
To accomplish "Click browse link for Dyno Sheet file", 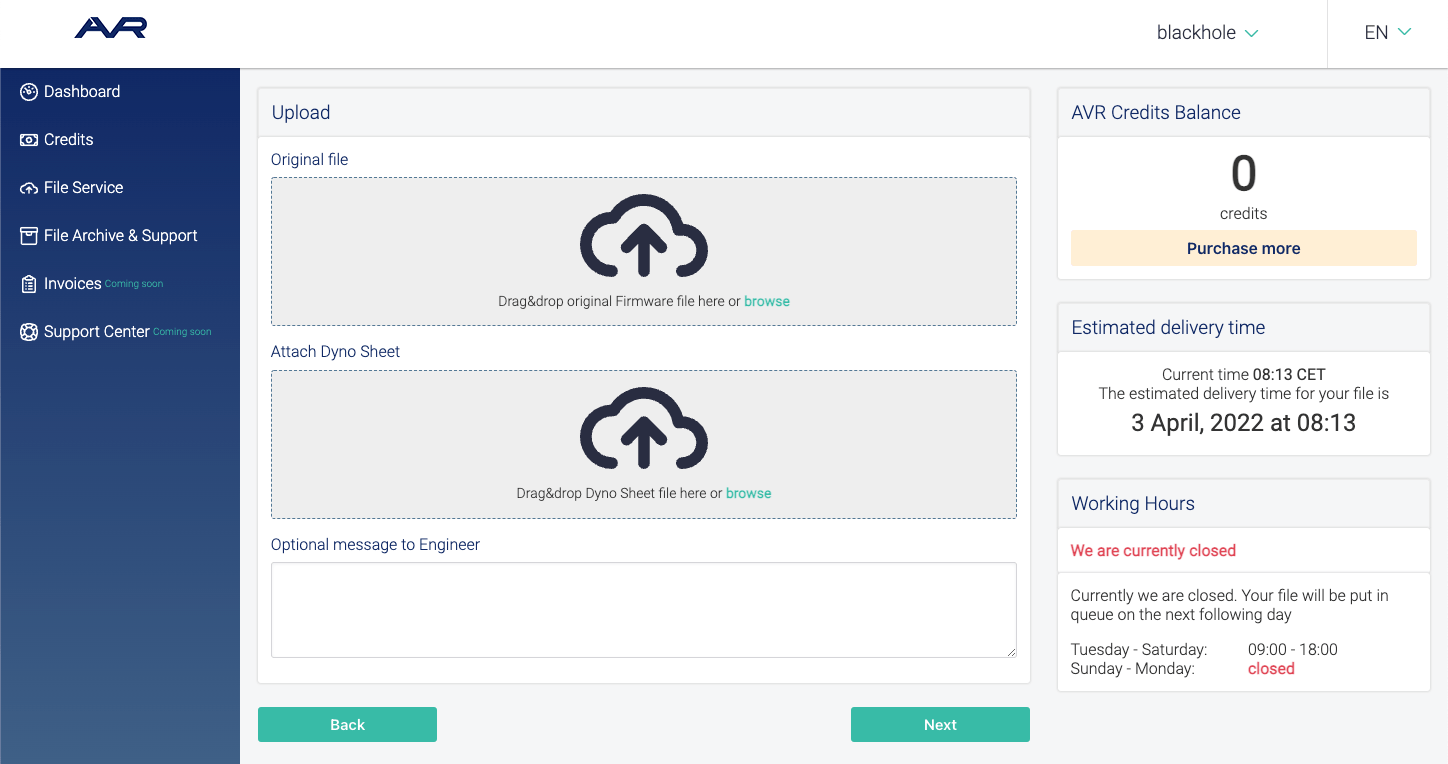I will coord(749,493).
